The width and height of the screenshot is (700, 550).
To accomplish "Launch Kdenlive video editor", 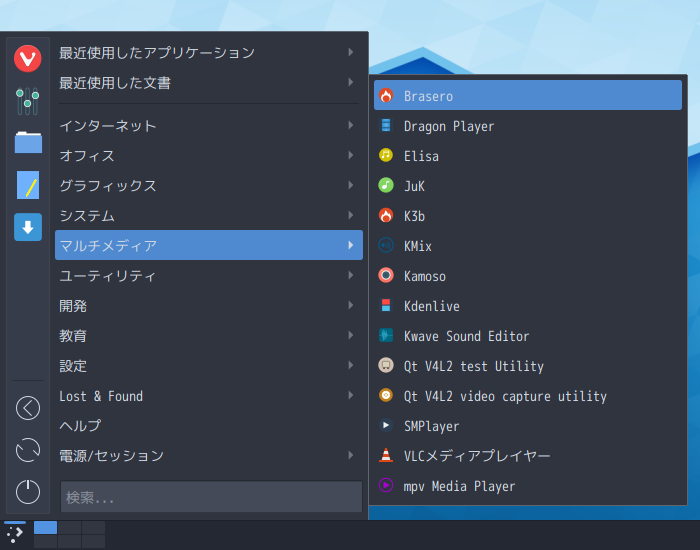I will click(x=528, y=305).
